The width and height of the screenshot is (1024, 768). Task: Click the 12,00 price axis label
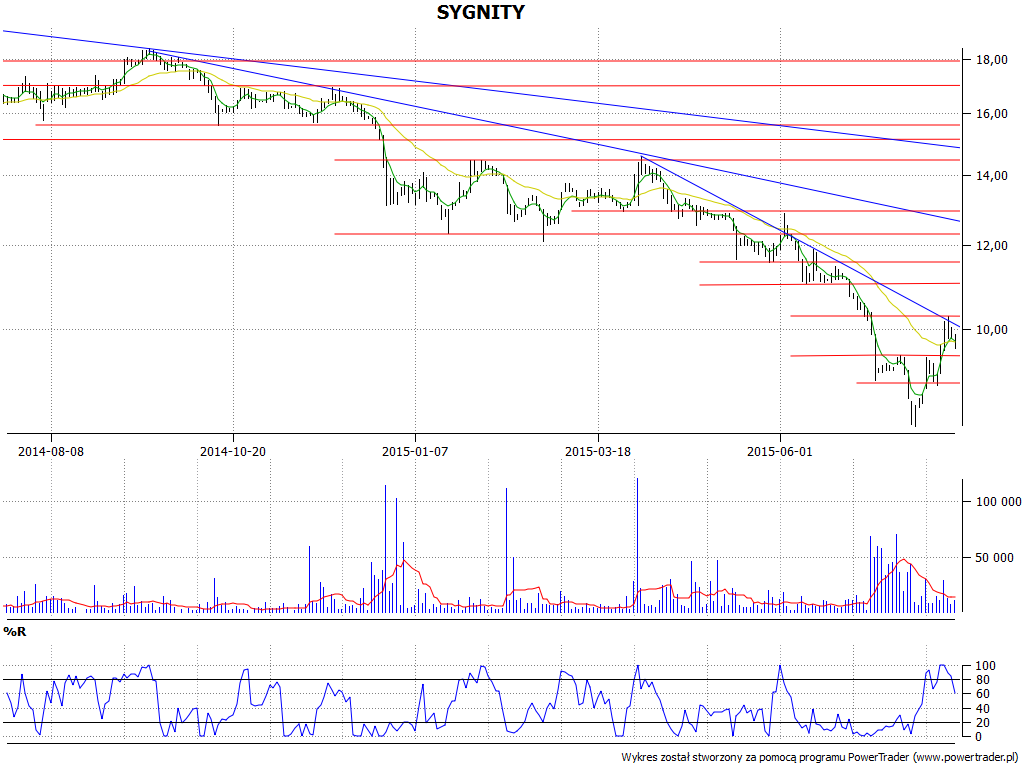point(991,246)
